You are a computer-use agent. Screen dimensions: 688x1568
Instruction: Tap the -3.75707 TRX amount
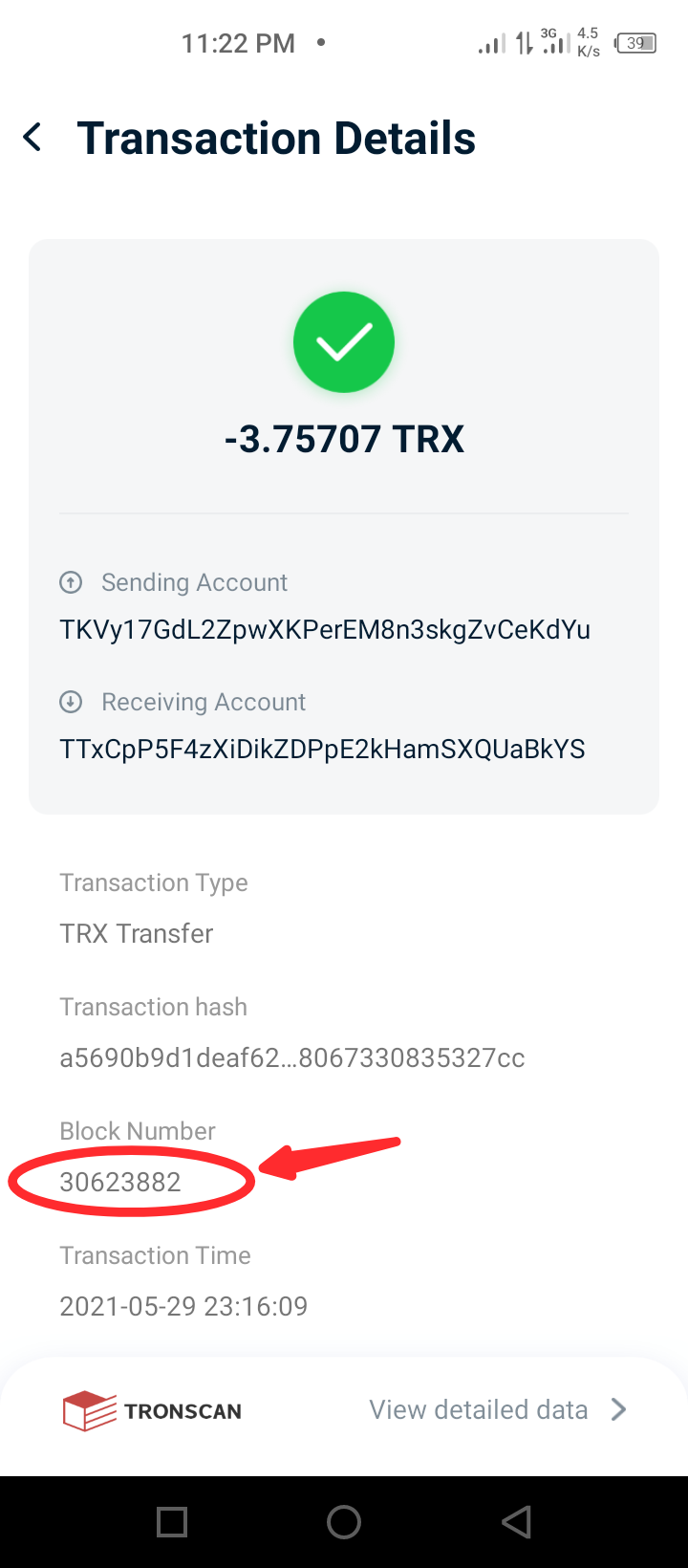click(344, 439)
